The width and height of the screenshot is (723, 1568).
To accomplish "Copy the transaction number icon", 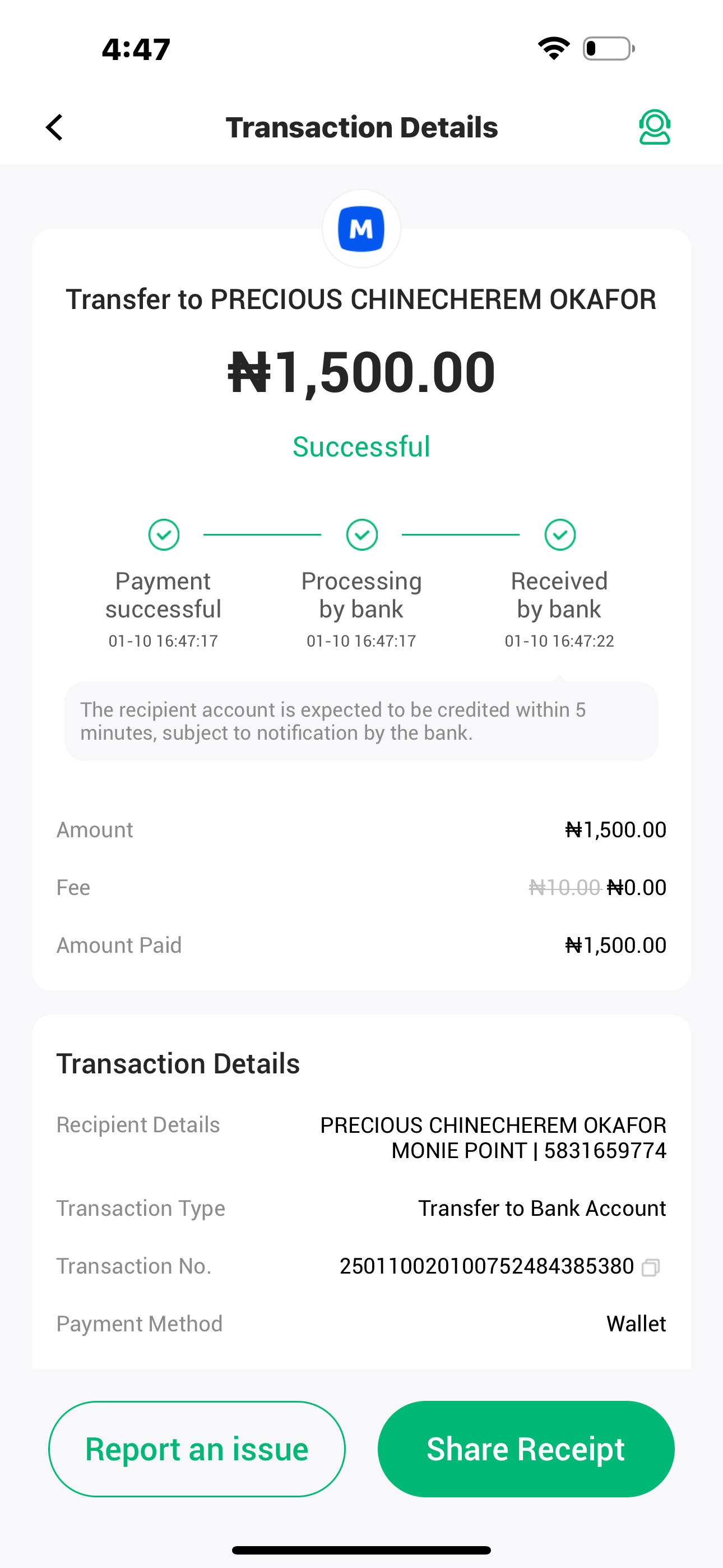I will [651, 1267].
